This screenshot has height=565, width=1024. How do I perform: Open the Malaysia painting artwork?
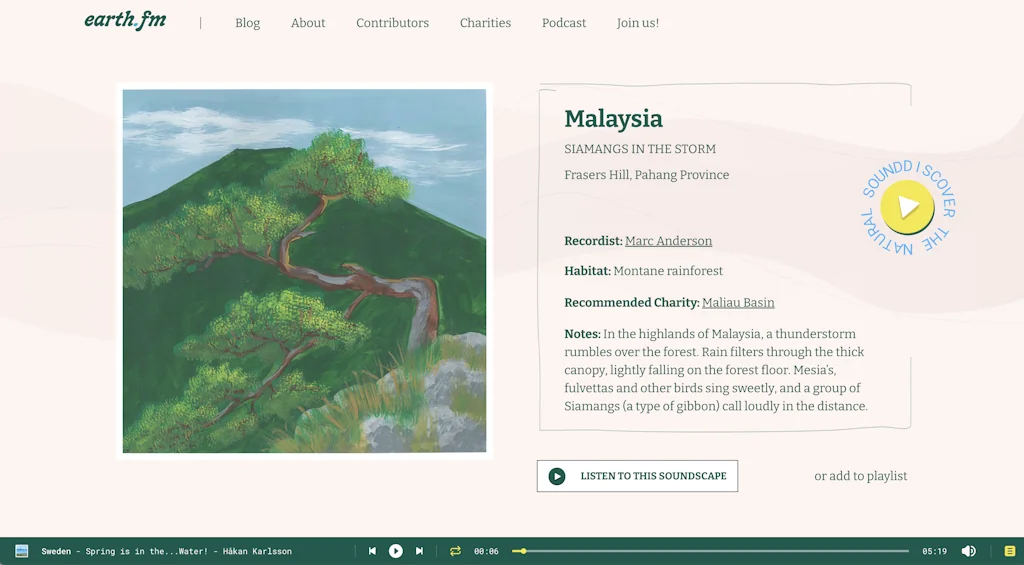(x=304, y=271)
